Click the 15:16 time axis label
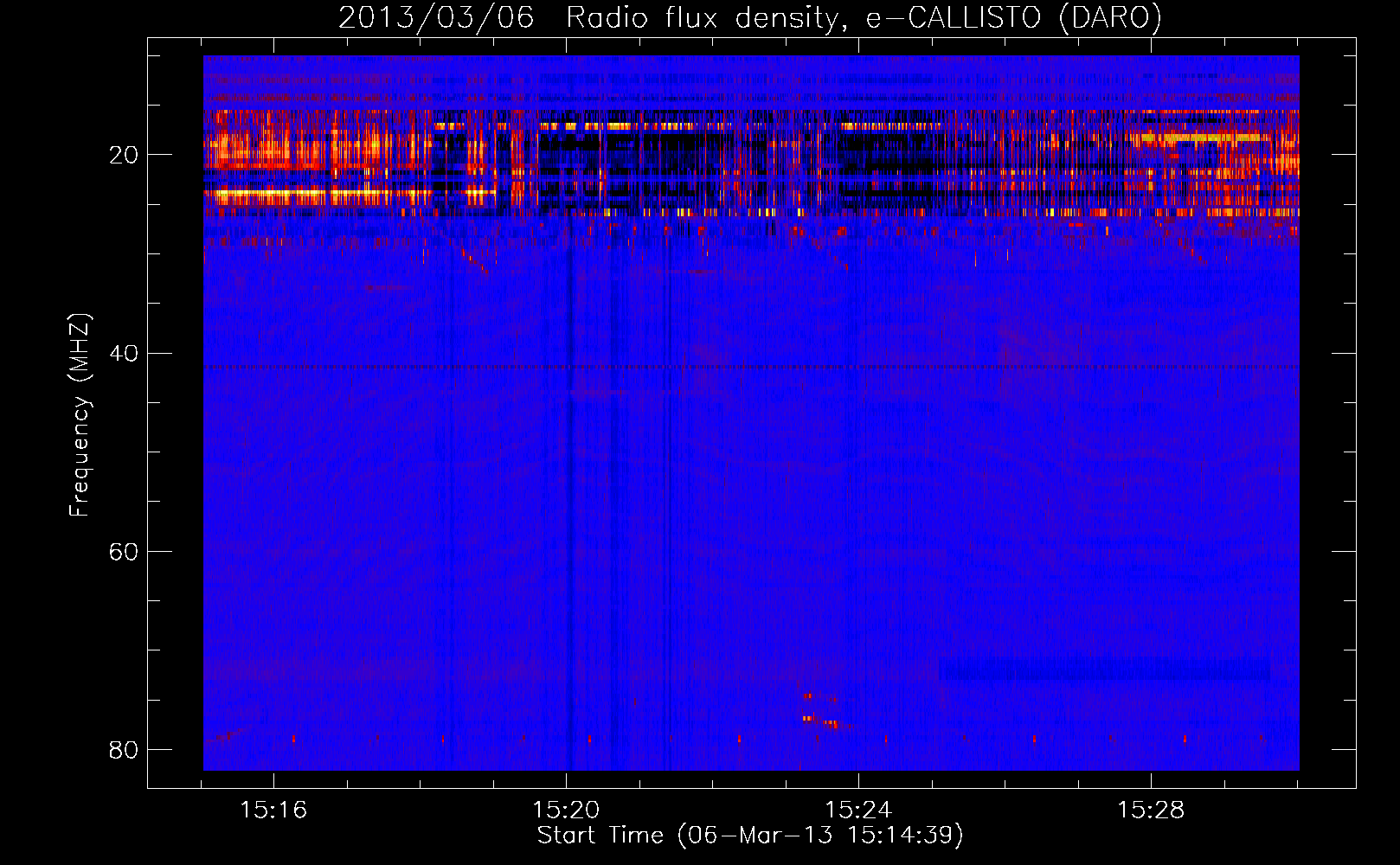Screen dimensions: 1400x865 tap(273, 811)
